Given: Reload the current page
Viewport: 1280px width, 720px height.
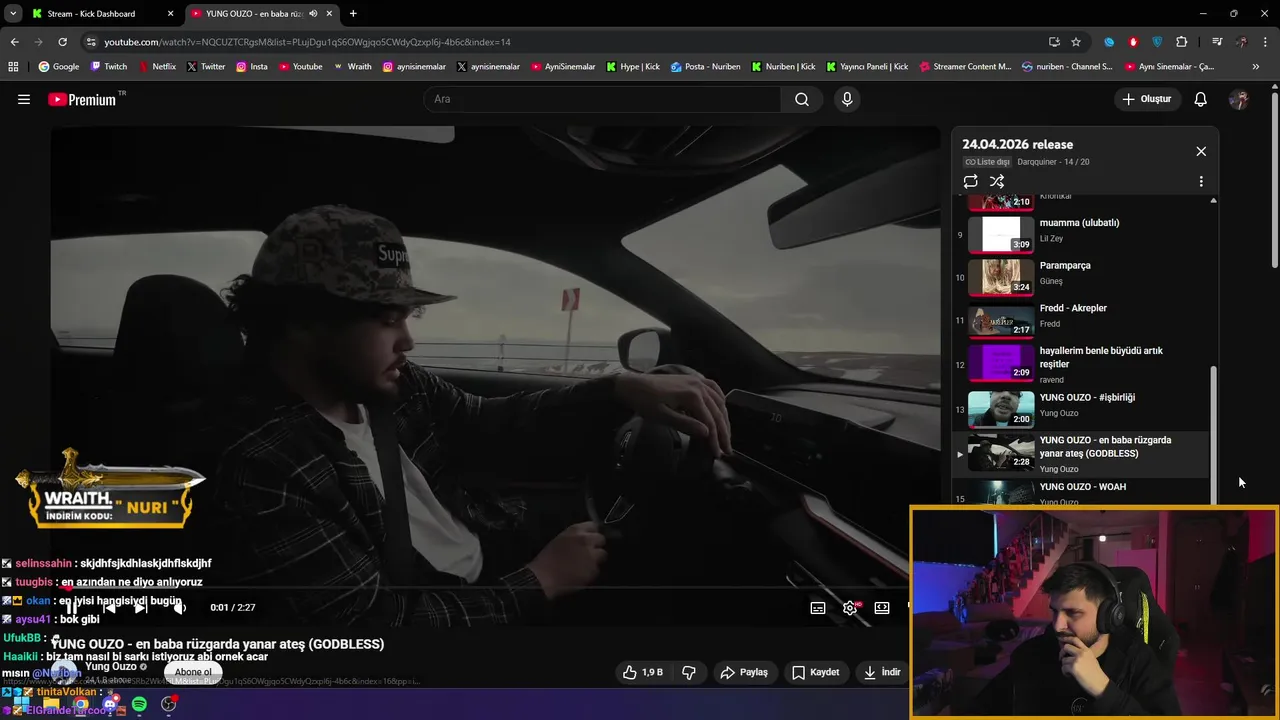Looking at the screenshot, I should (62, 42).
